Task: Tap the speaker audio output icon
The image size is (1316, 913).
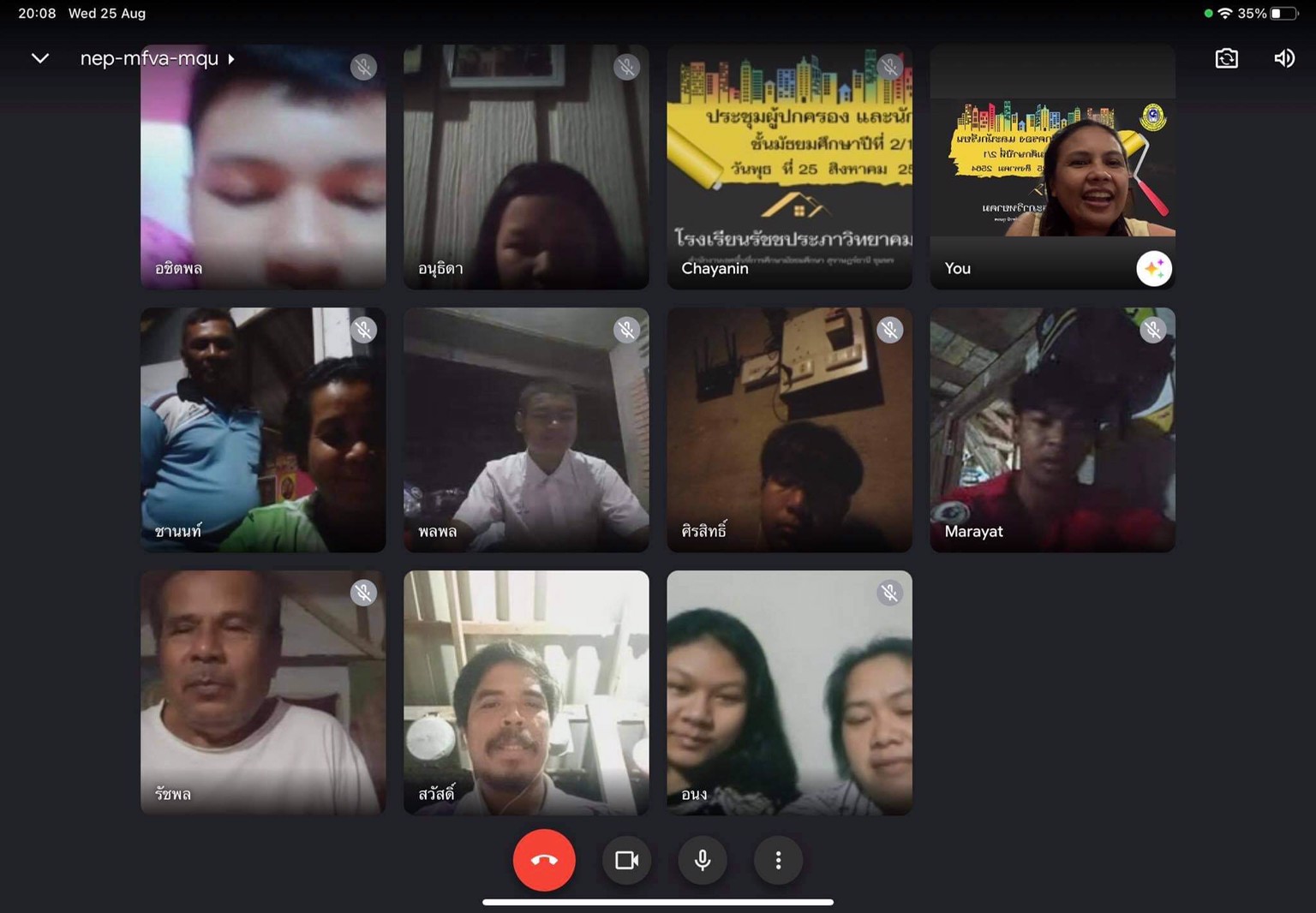Action: 1283,58
